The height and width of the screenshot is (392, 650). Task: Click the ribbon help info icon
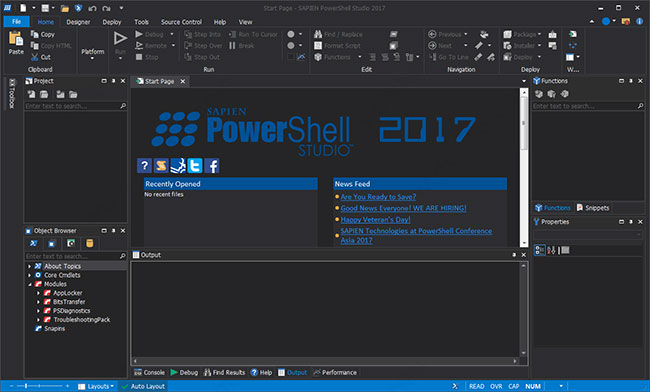click(640, 21)
